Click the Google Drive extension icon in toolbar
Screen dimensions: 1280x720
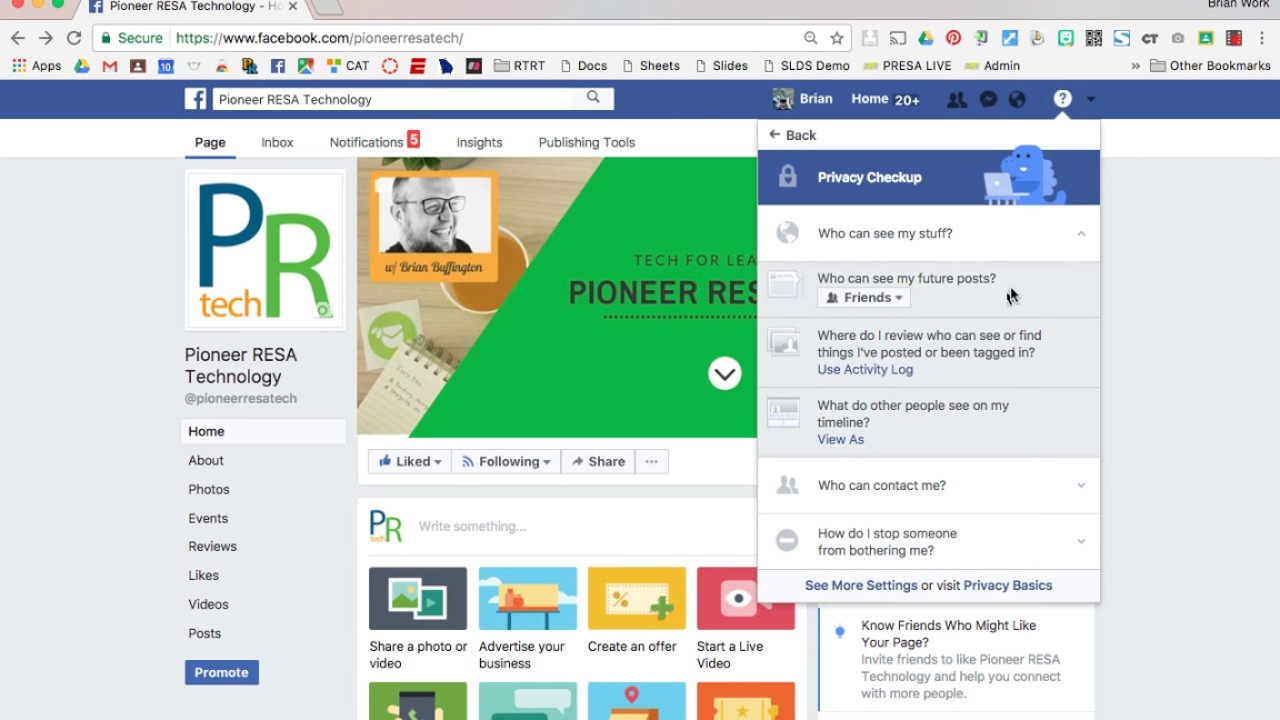pos(925,38)
